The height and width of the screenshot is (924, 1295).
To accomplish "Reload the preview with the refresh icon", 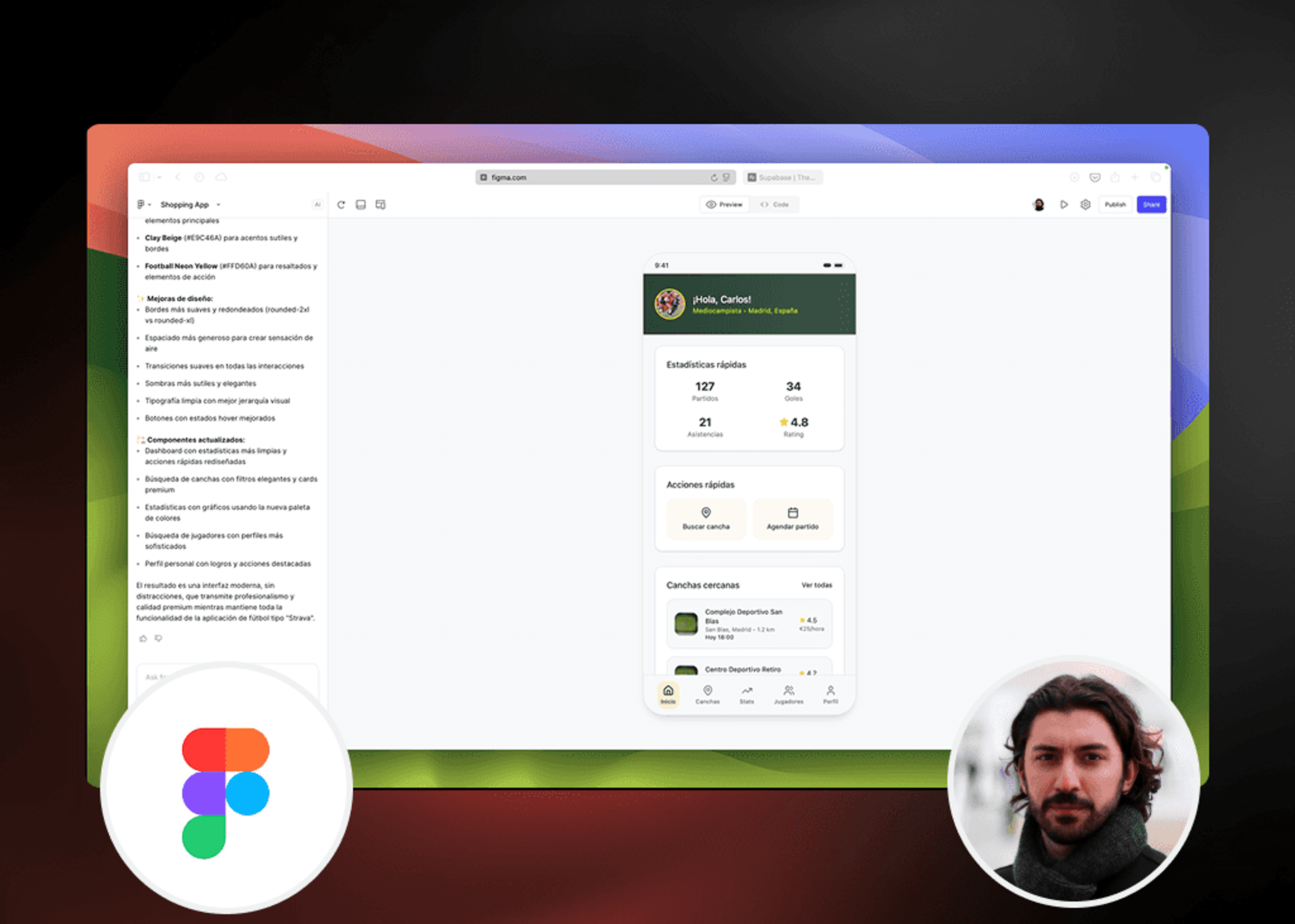I will [x=341, y=205].
